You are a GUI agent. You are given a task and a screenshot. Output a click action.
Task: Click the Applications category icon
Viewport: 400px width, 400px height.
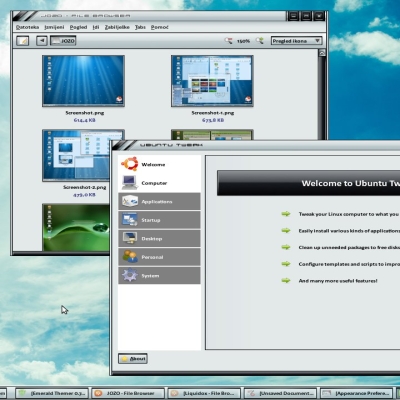tap(130, 201)
